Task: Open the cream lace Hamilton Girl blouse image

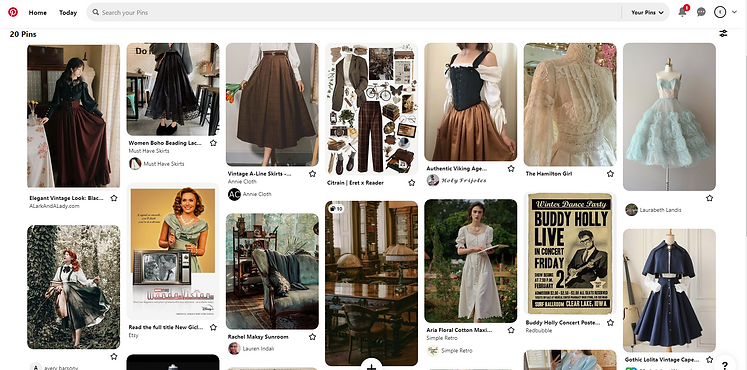Action: [x=570, y=104]
